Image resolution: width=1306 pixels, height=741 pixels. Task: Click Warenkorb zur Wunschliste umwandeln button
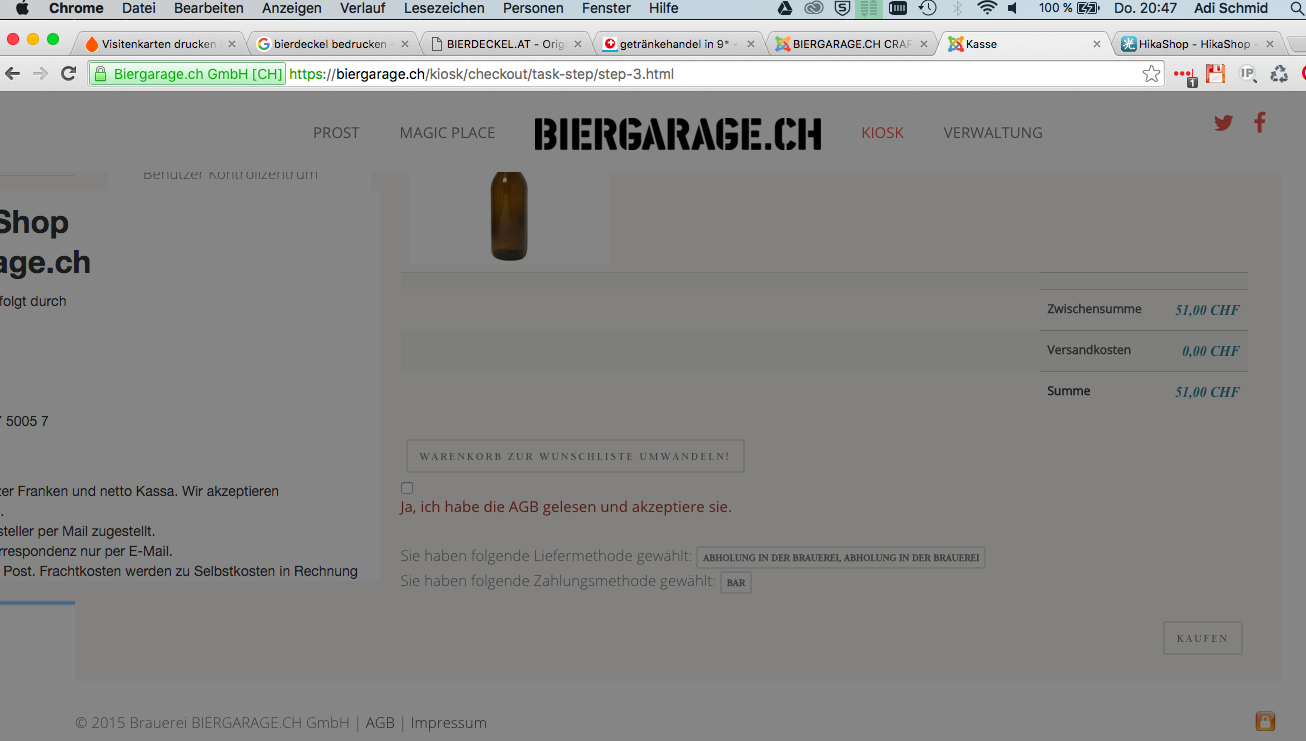point(575,456)
